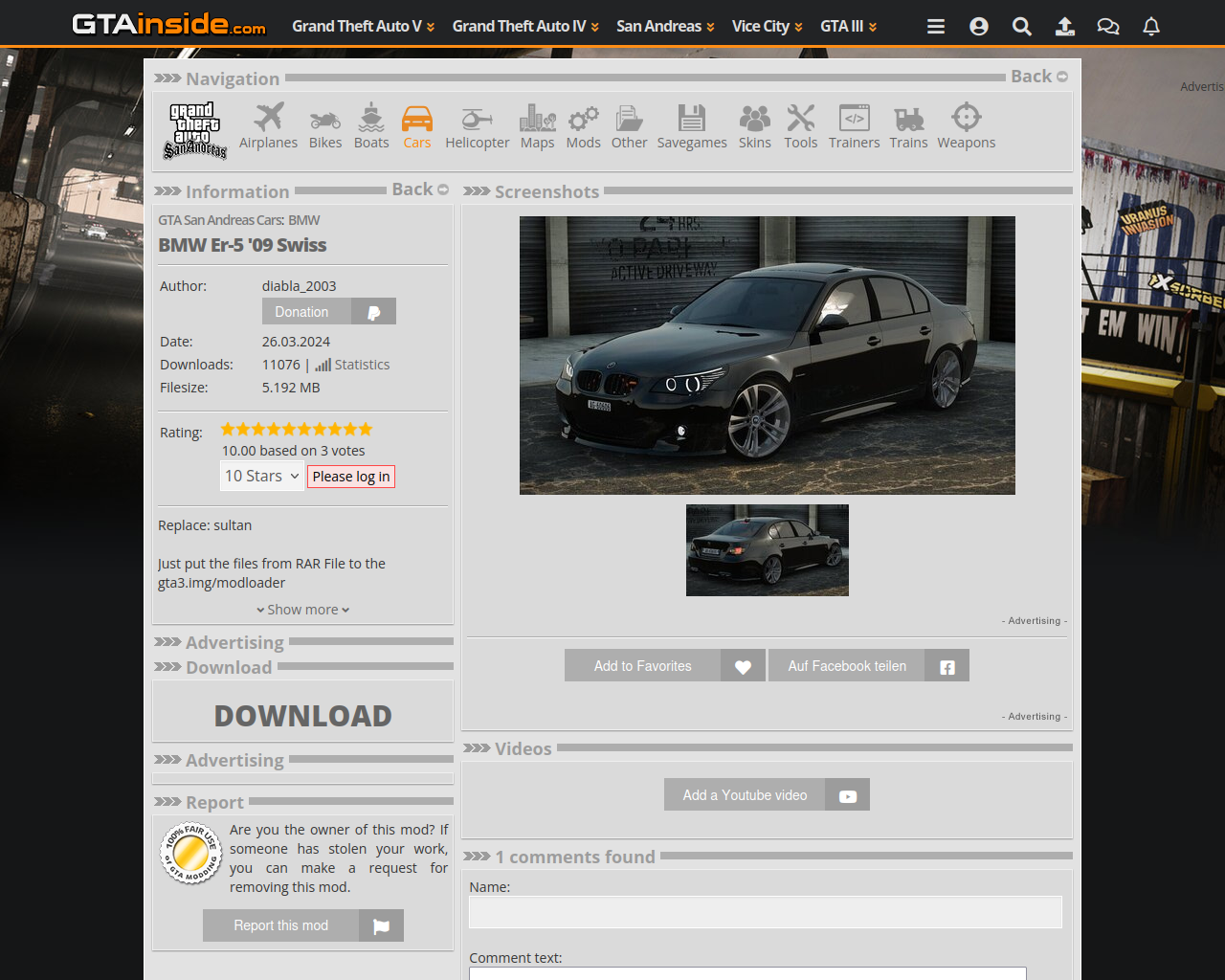1225x980 pixels.
Task: Open the user account icon
Action: (x=979, y=27)
